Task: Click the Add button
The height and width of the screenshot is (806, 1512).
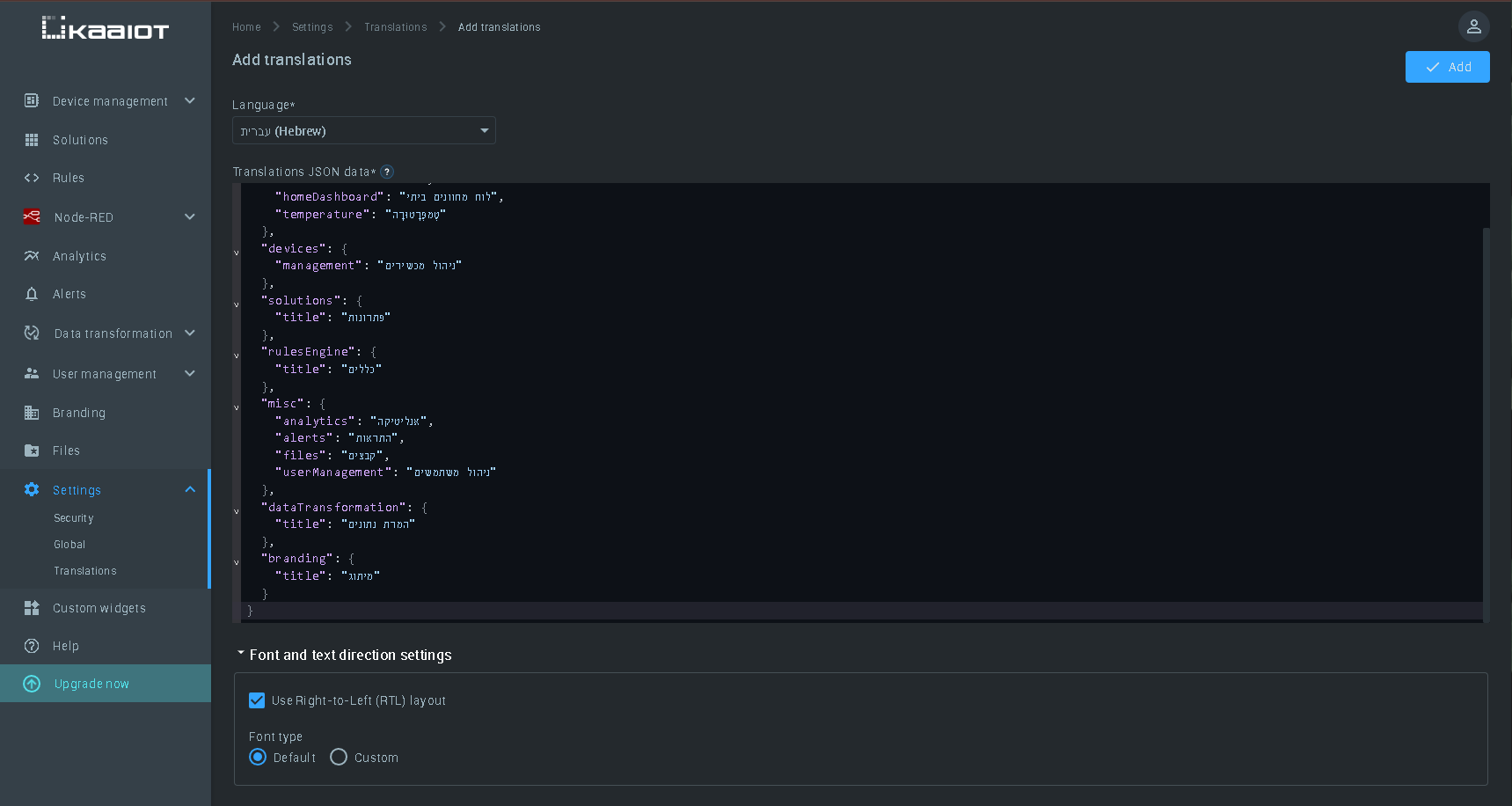Action: tap(1447, 67)
